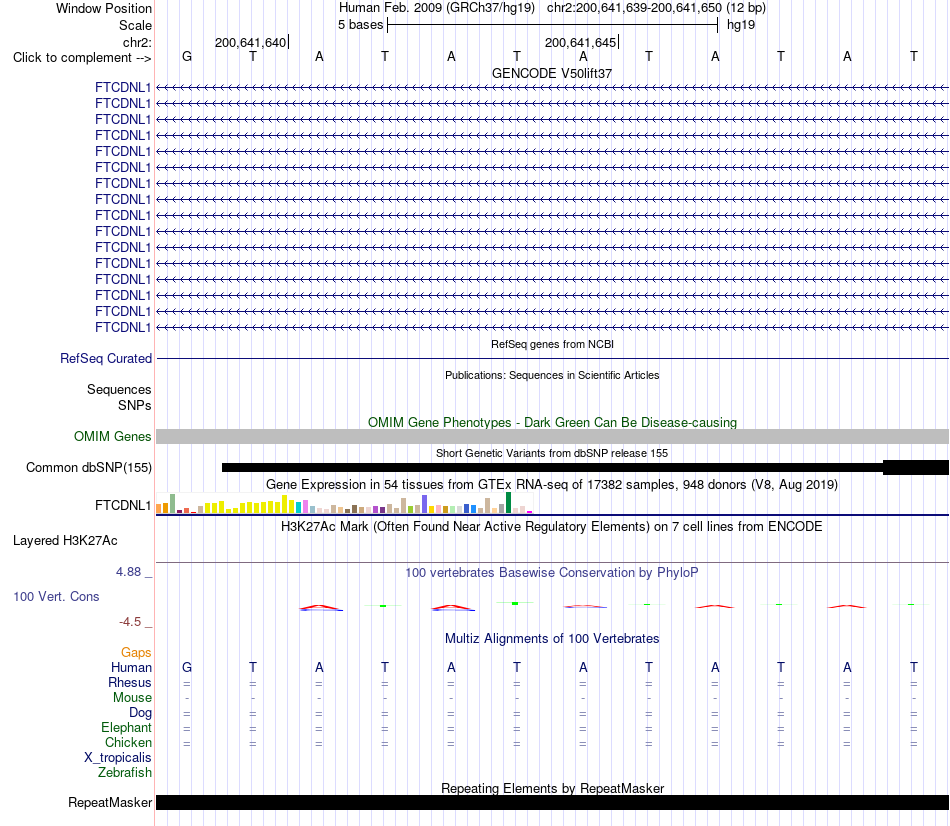Click the 200,641,640 position marker
Image resolution: width=950 pixels, height=826 pixels.
[x=250, y=42]
